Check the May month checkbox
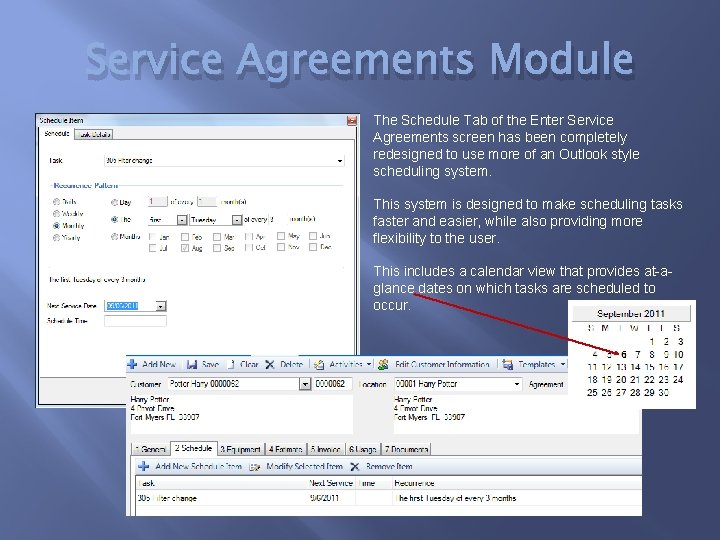Screen dimensions: 720x540 coord(281,236)
